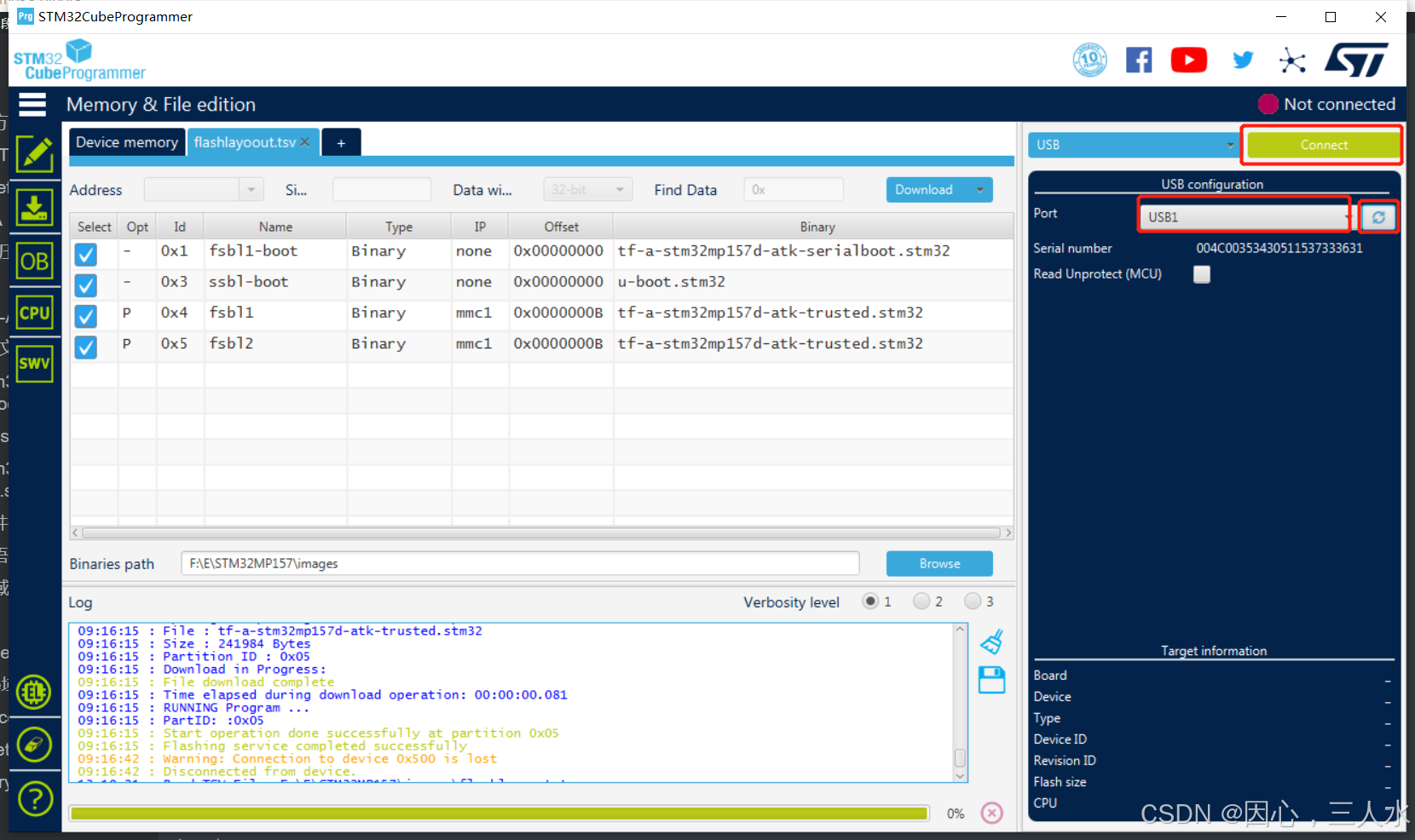Sort by the Select column header
Screen dimensions: 1415x840
point(94,227)
